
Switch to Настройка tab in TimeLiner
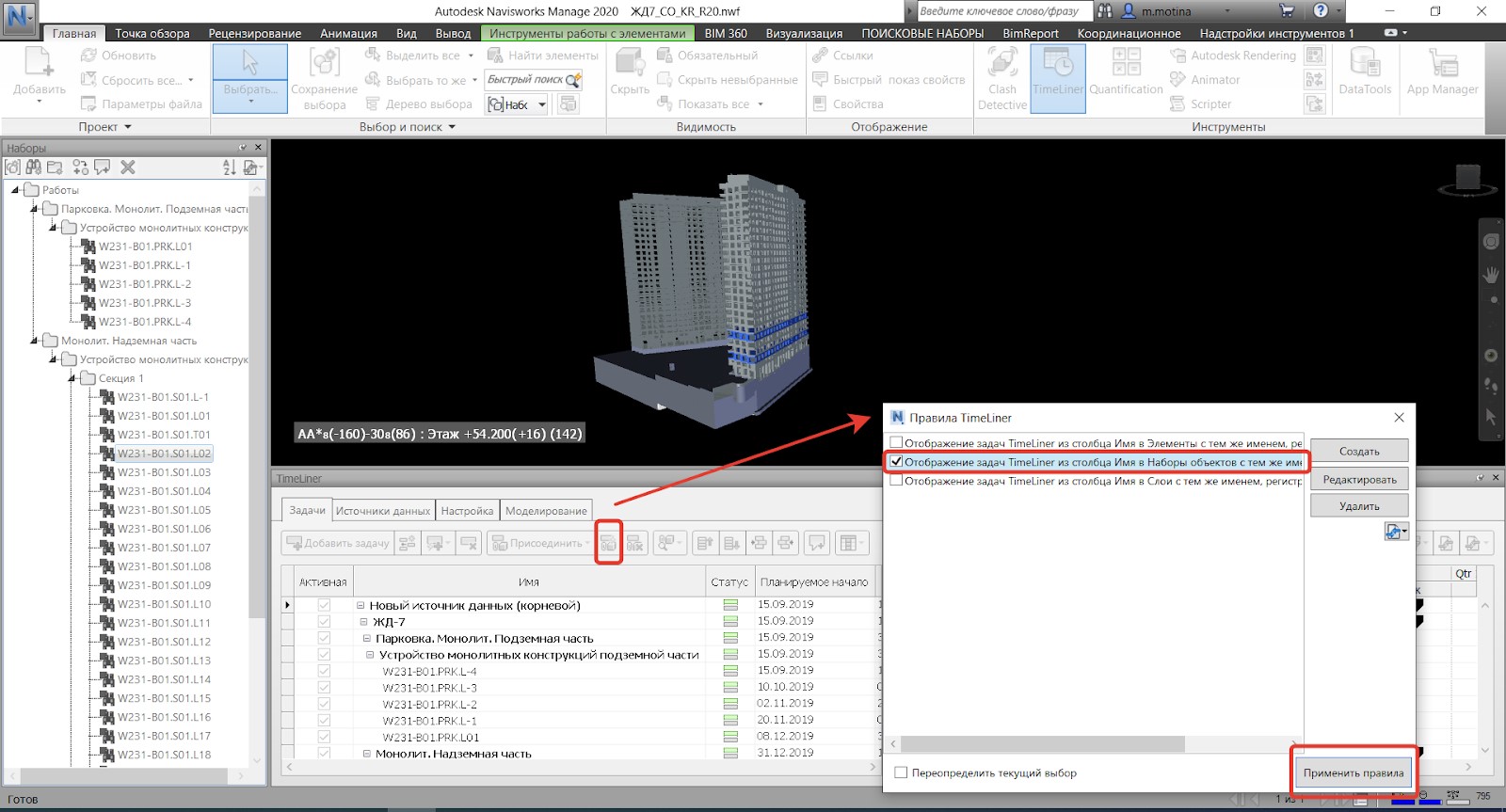coord(467,510)
